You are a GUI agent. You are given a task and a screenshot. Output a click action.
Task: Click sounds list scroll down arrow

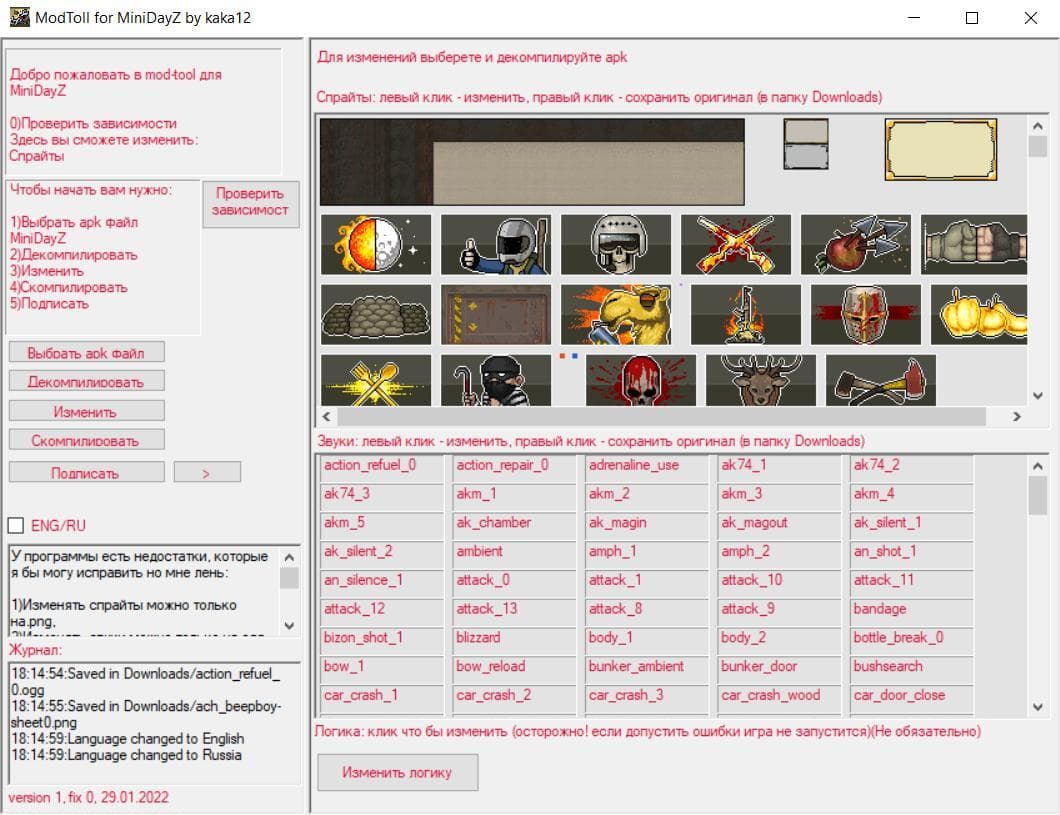tap(1038, 707)
